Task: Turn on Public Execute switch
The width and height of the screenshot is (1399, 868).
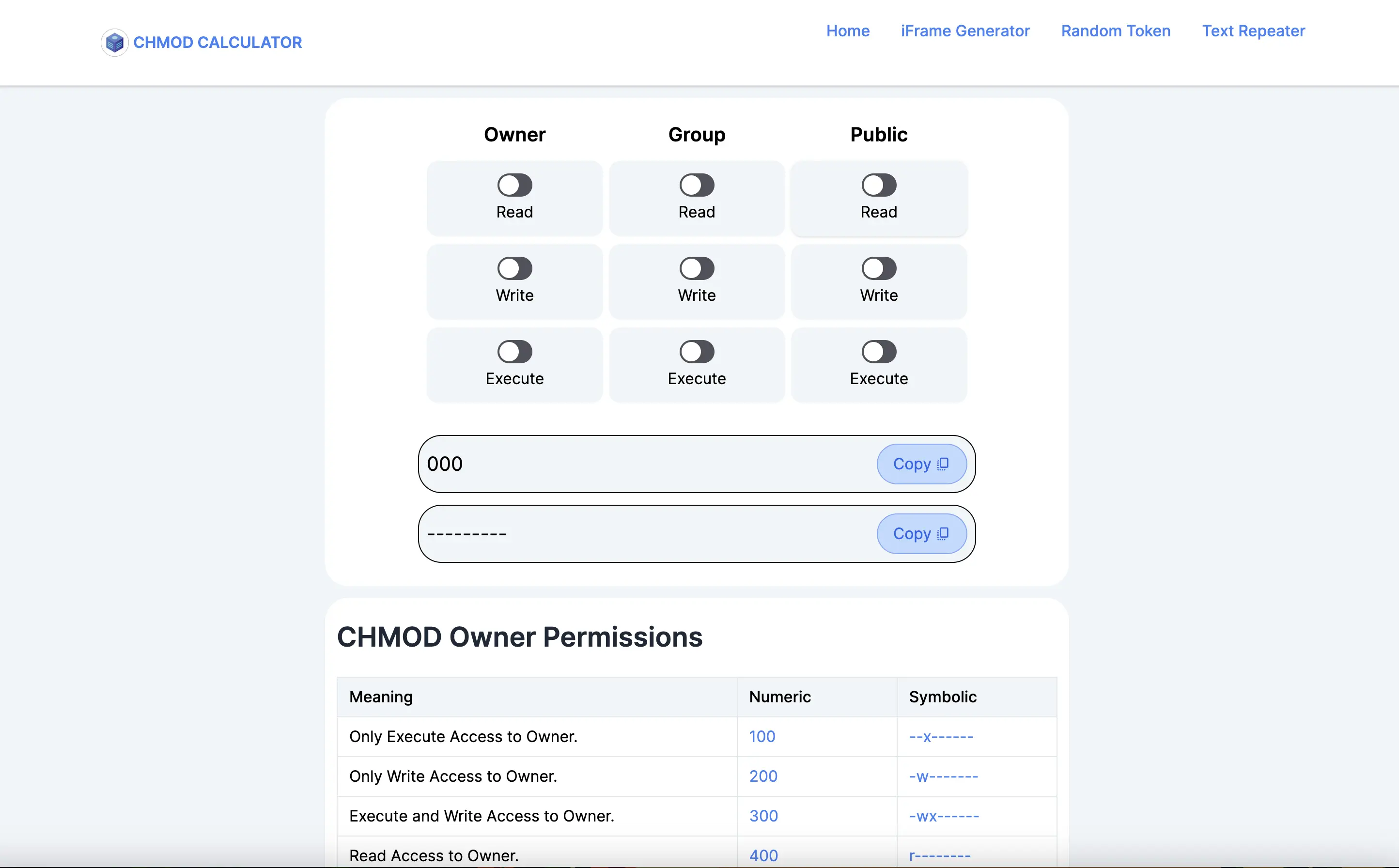Action: (878, 352)
